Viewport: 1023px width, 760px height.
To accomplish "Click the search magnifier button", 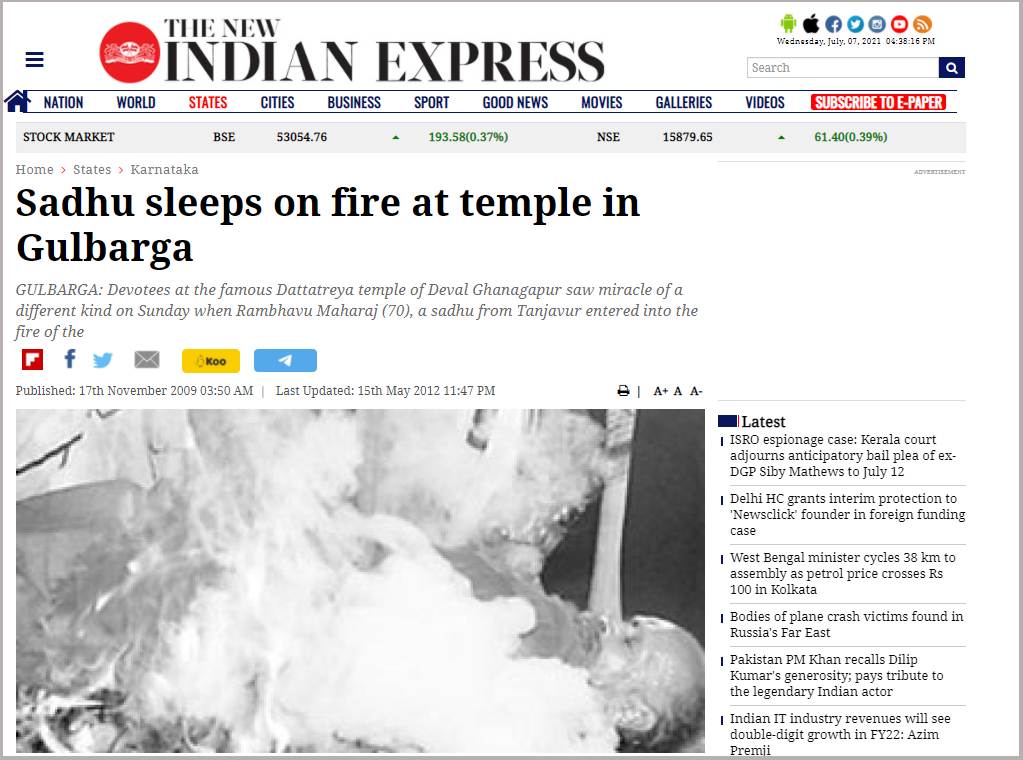I will coord(952,68).
